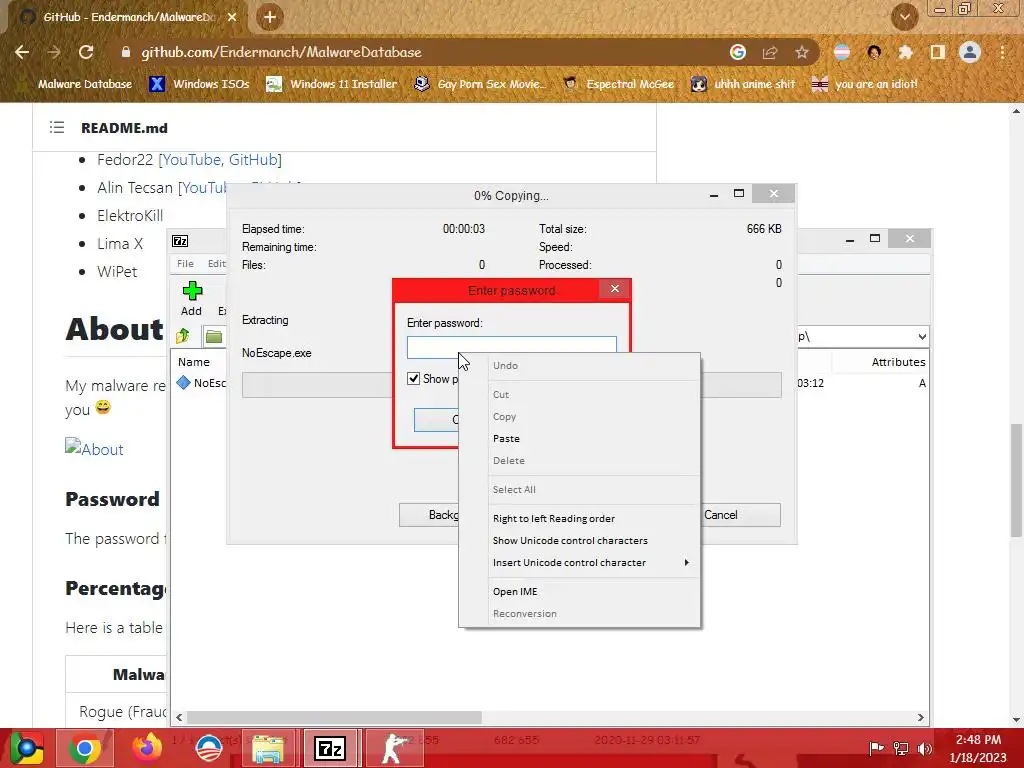Click the 7-Zip taskbar icon
The width and height of the screenshot is (1024, 768).
330,748
